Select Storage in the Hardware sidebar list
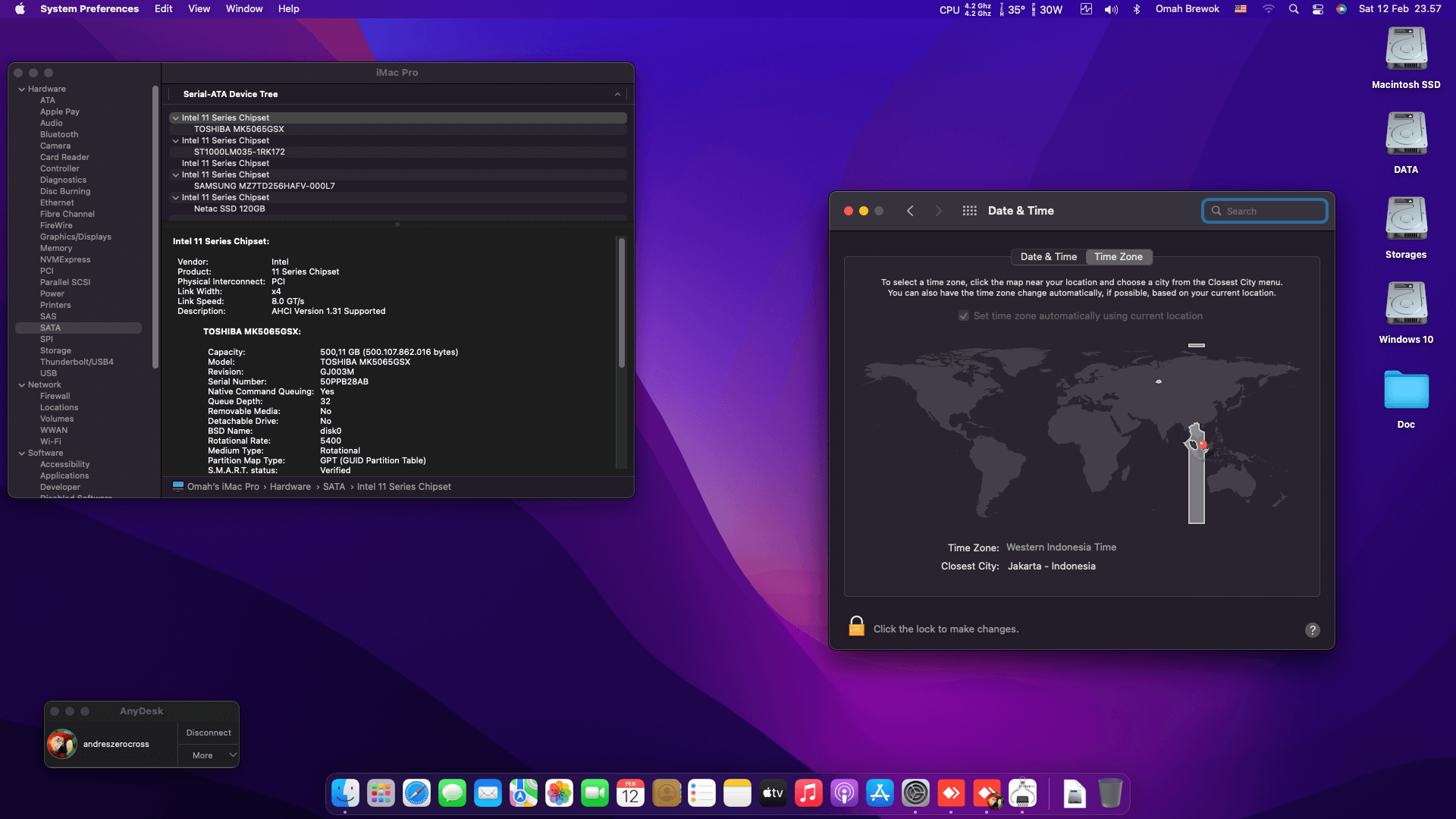This screenshot has height=819, width=1456. click(55, 351)
